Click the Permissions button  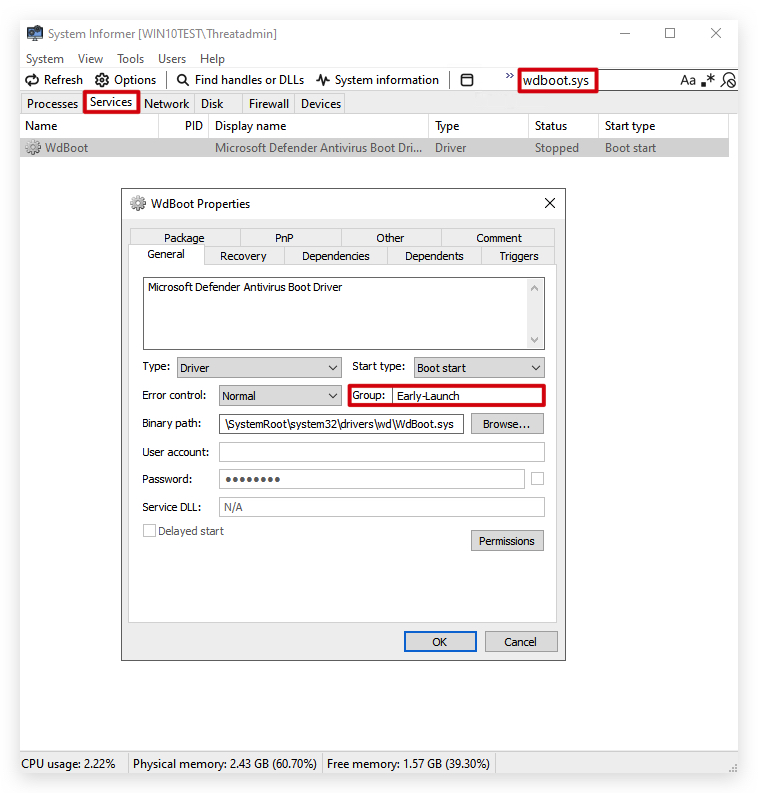click(x=507, y=541)
